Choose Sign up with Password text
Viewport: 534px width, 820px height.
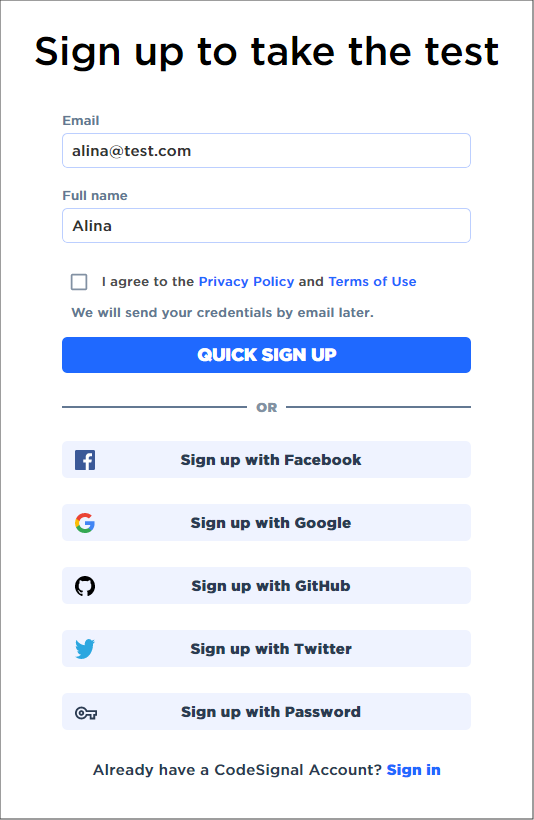click(271, 712)
